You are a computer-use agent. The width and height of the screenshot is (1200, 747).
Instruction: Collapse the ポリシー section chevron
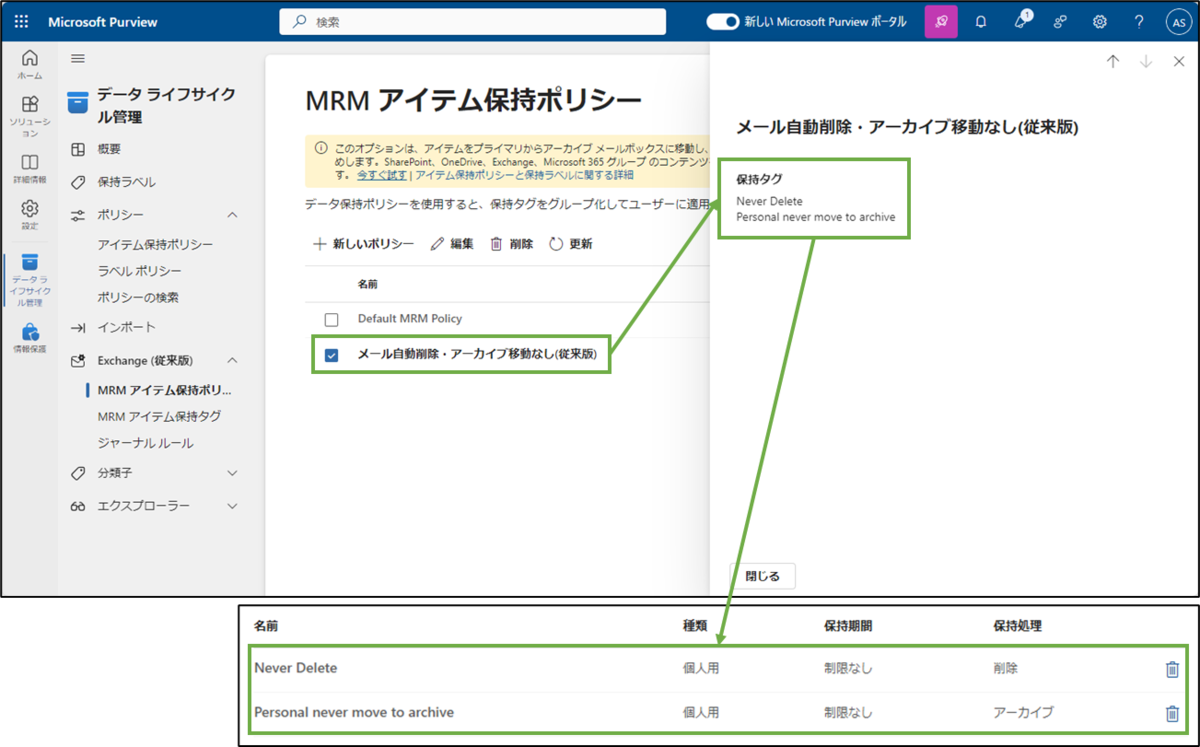pyautogui.click(x=232, y=215)
